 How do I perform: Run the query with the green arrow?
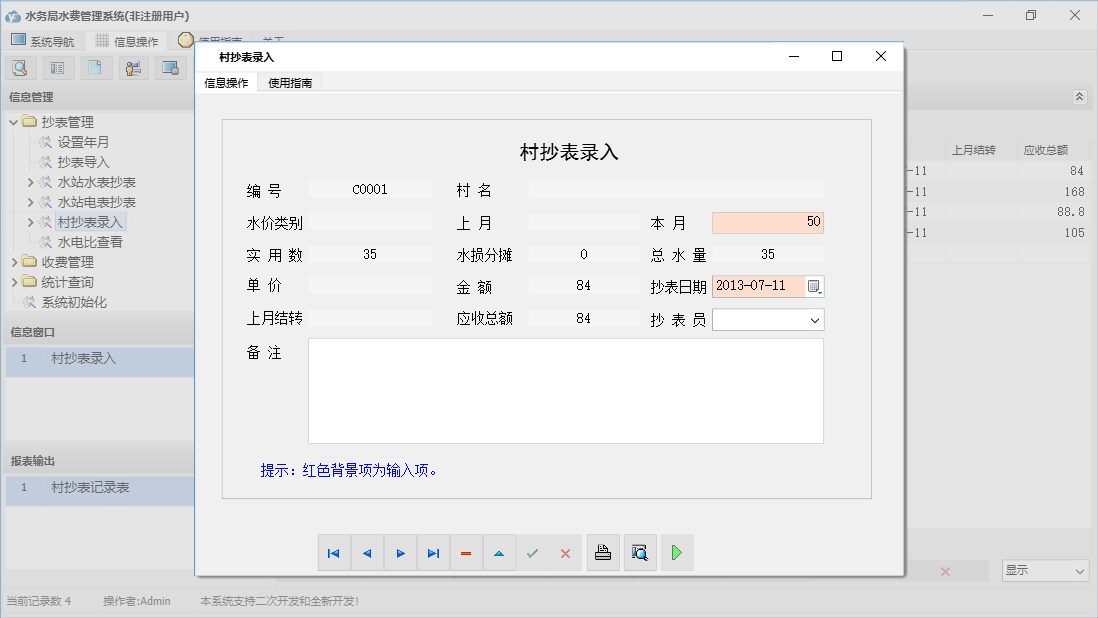pyautogui.click(x=677, y=552)
